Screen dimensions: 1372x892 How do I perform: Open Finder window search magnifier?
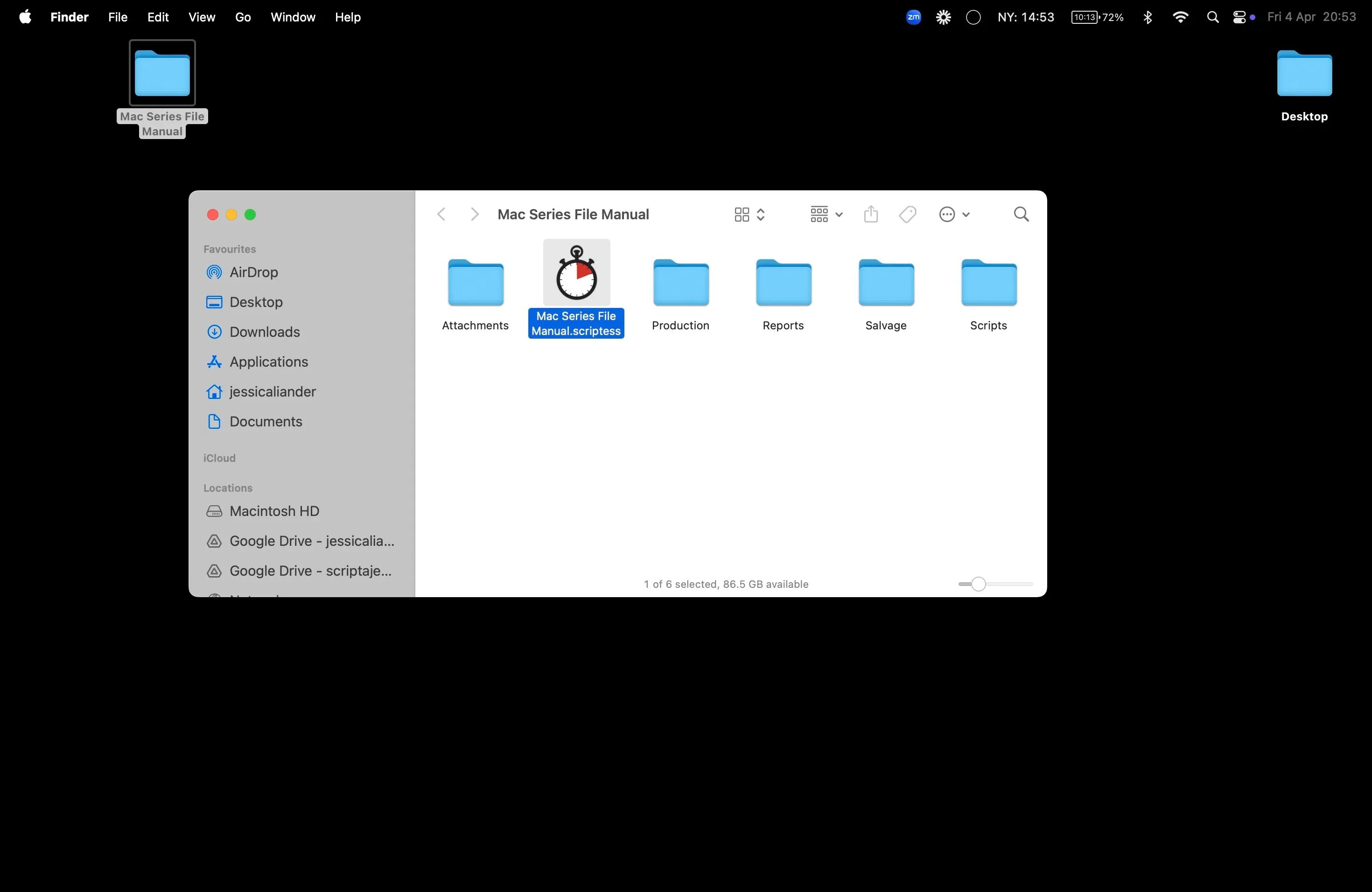(x=1021, y=214)
